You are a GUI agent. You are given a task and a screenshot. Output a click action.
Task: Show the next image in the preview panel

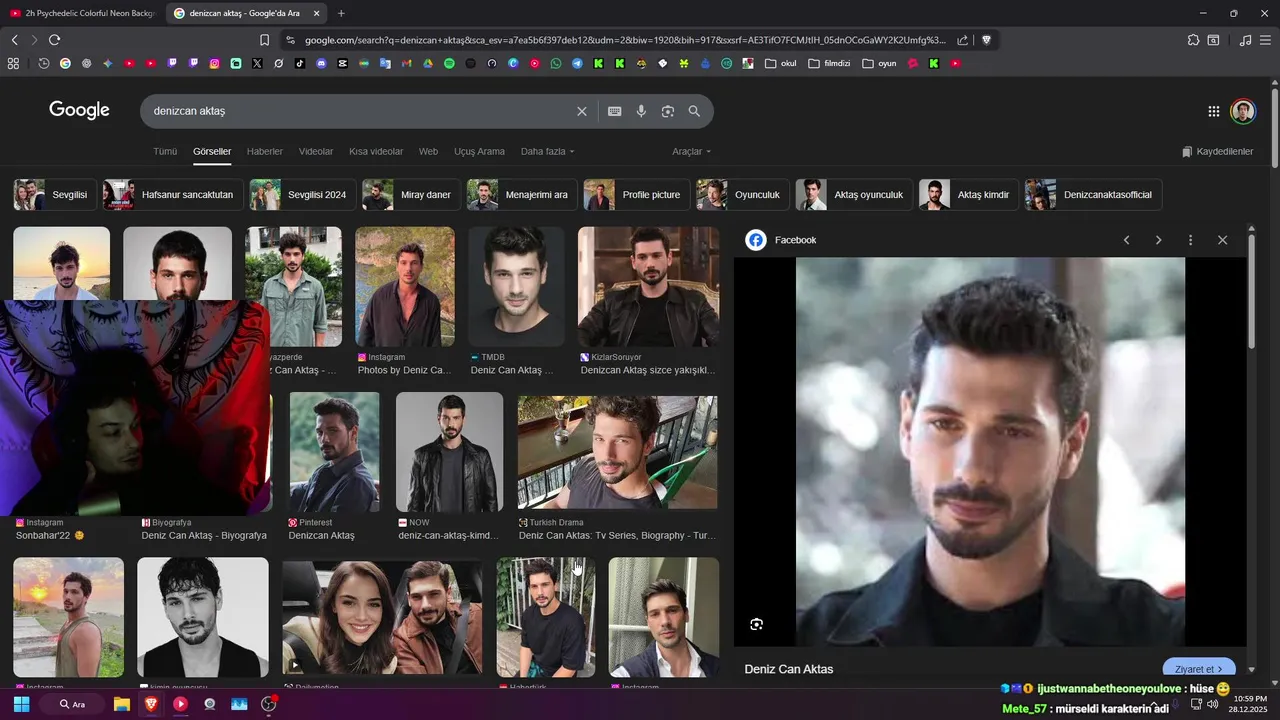click(x=1158, y=240)
